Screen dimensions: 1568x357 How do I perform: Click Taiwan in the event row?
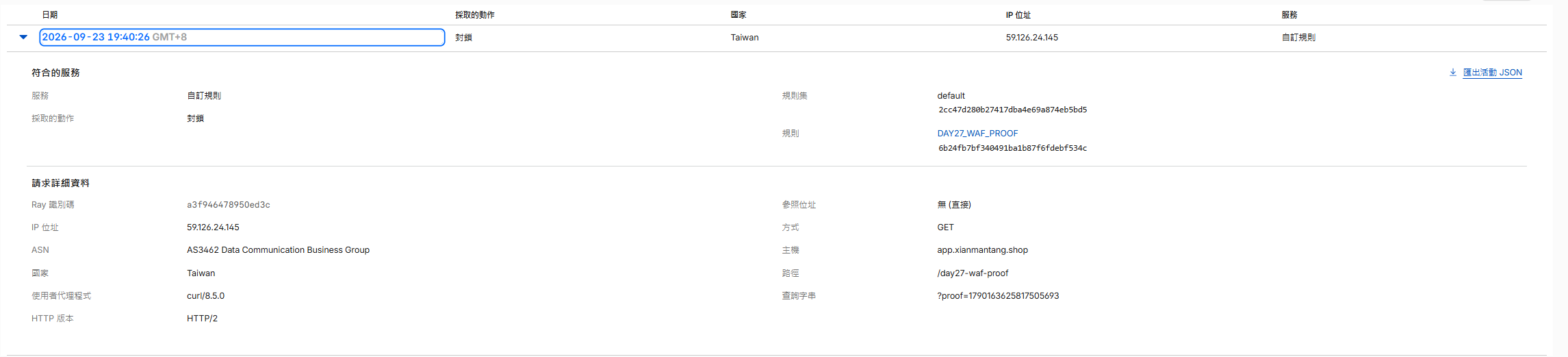(745, 38)
